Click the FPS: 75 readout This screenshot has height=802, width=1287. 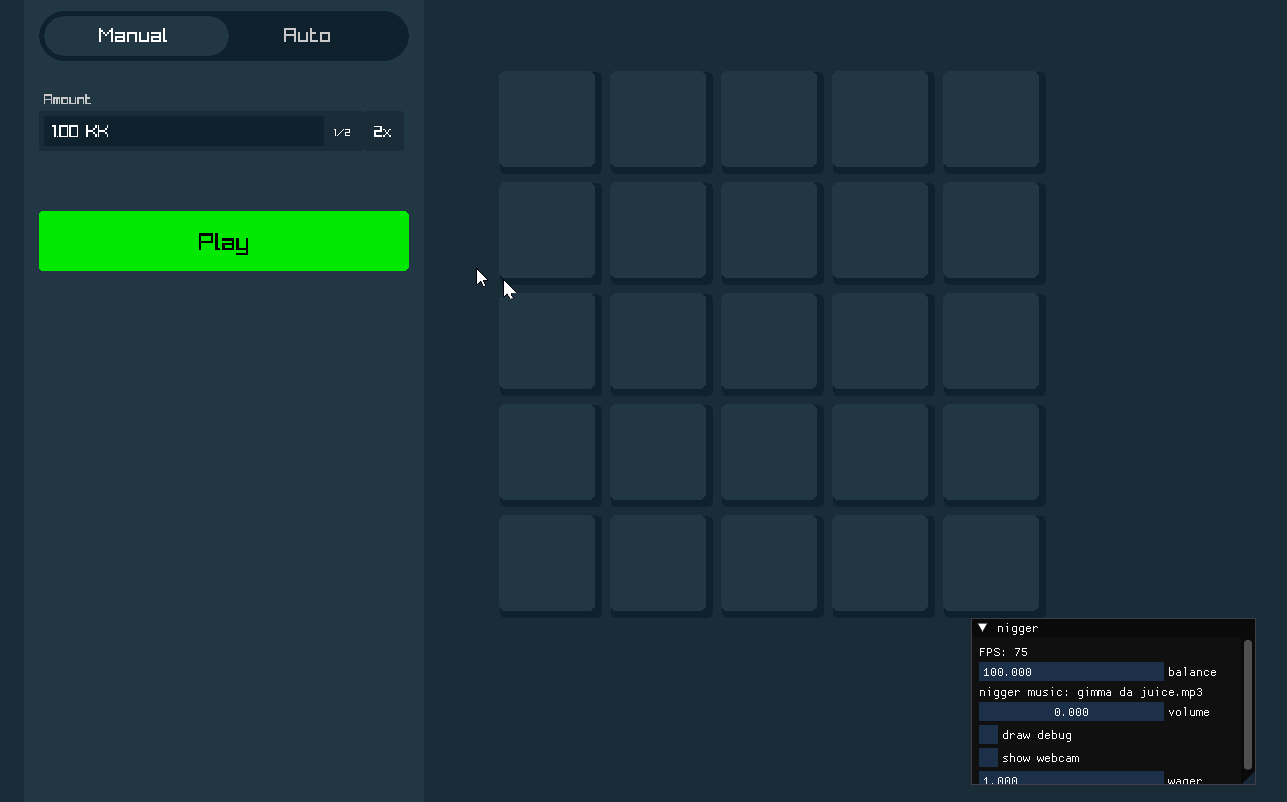pyautogui.click(x=1003, y=652)
